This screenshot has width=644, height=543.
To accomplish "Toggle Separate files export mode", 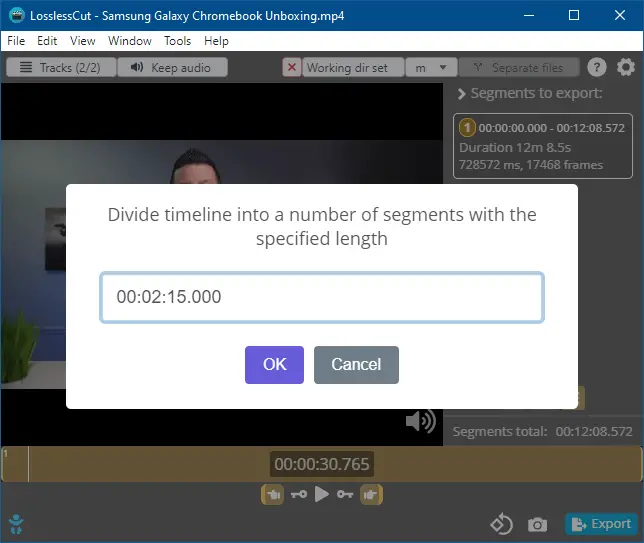I will [519, 67].
